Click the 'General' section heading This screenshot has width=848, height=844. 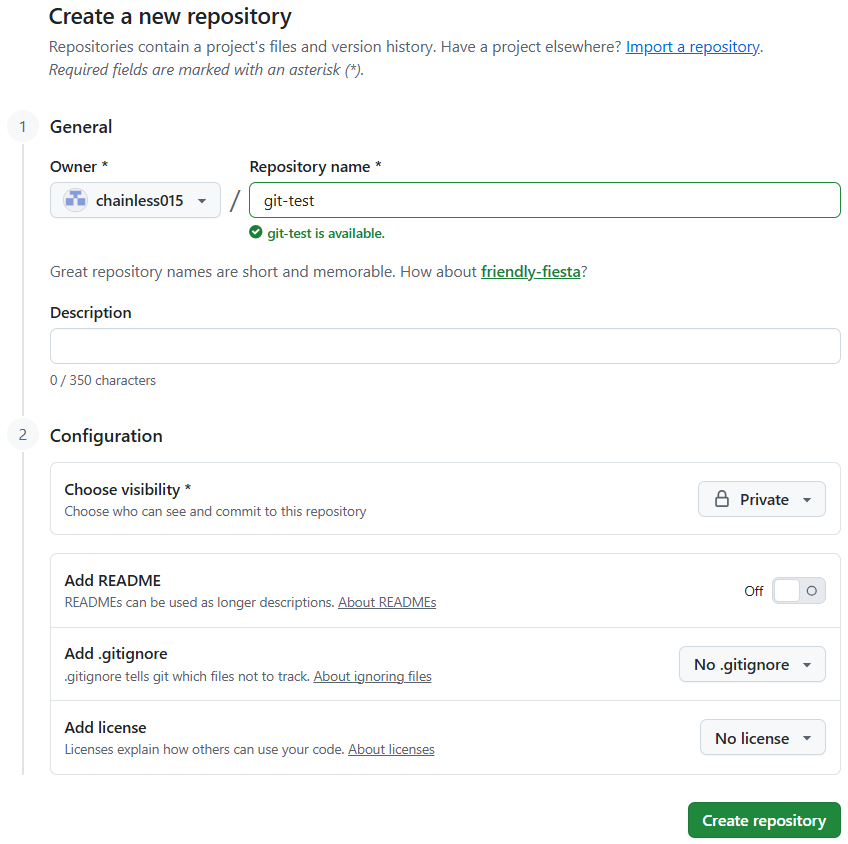(81, 127)
